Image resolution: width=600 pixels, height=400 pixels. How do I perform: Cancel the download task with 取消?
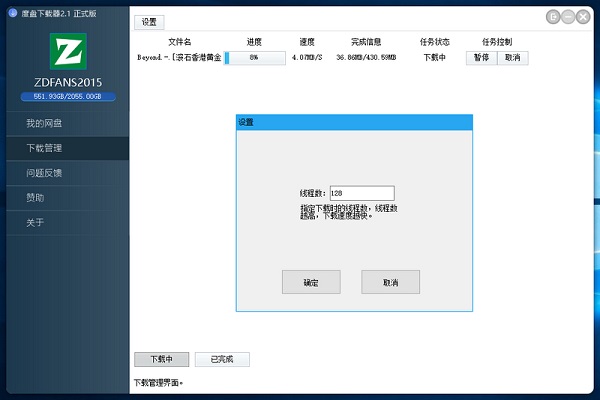(512, 58)
